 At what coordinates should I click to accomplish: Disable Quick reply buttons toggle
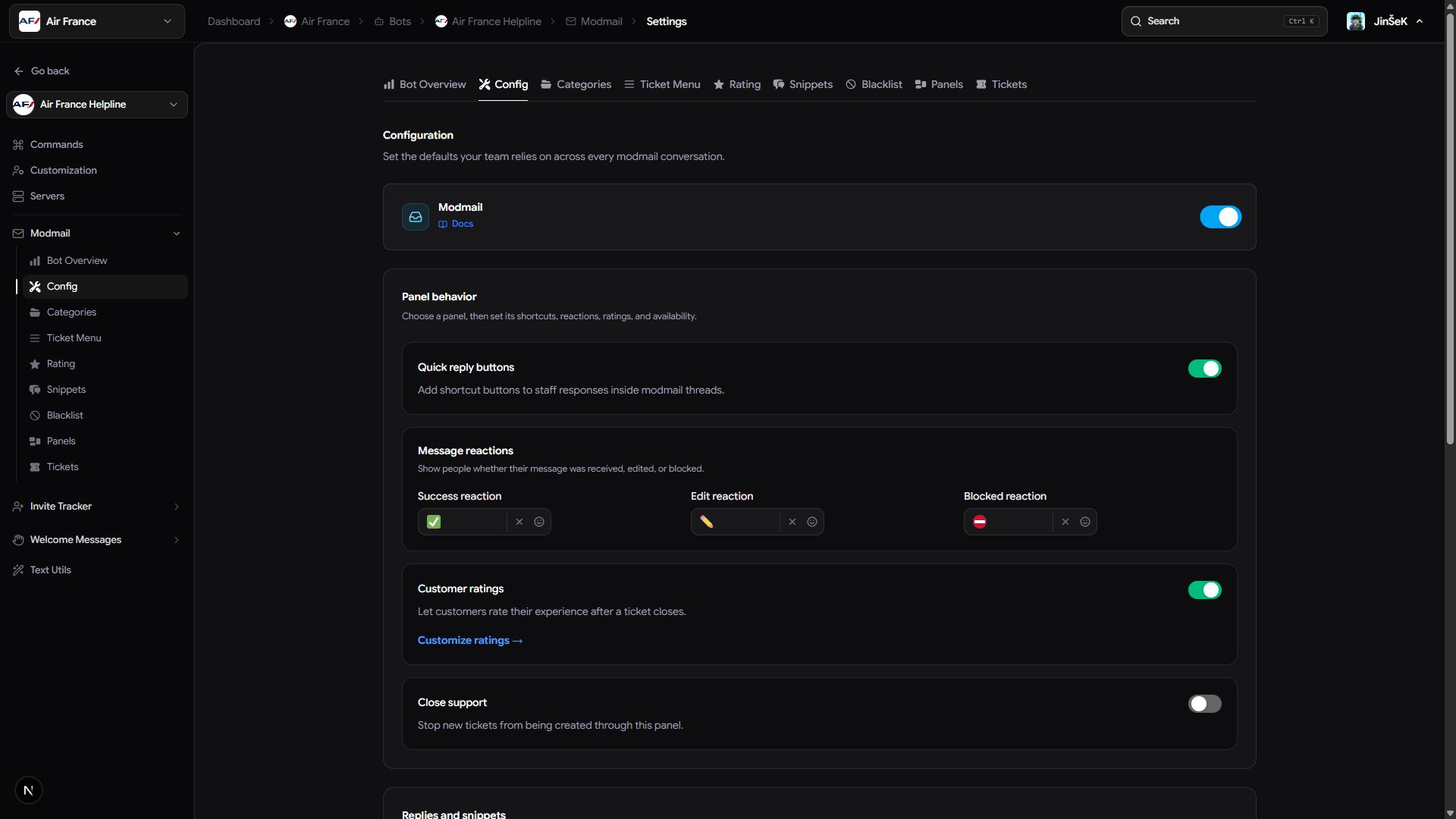[x=1204, y=369]
